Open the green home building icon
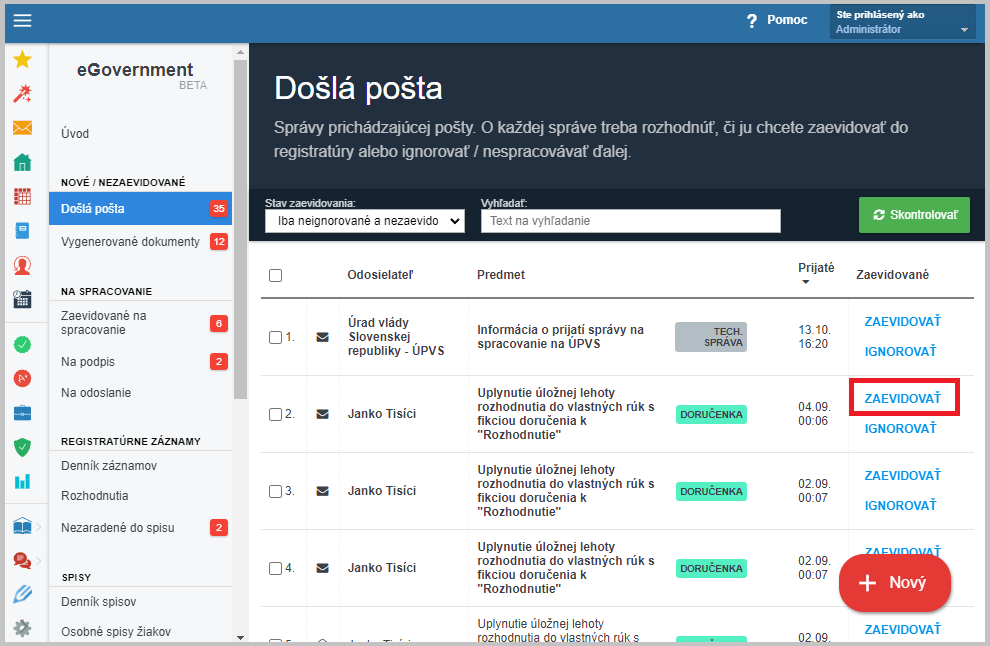990x646 pixels. click(x=22, y=162)
